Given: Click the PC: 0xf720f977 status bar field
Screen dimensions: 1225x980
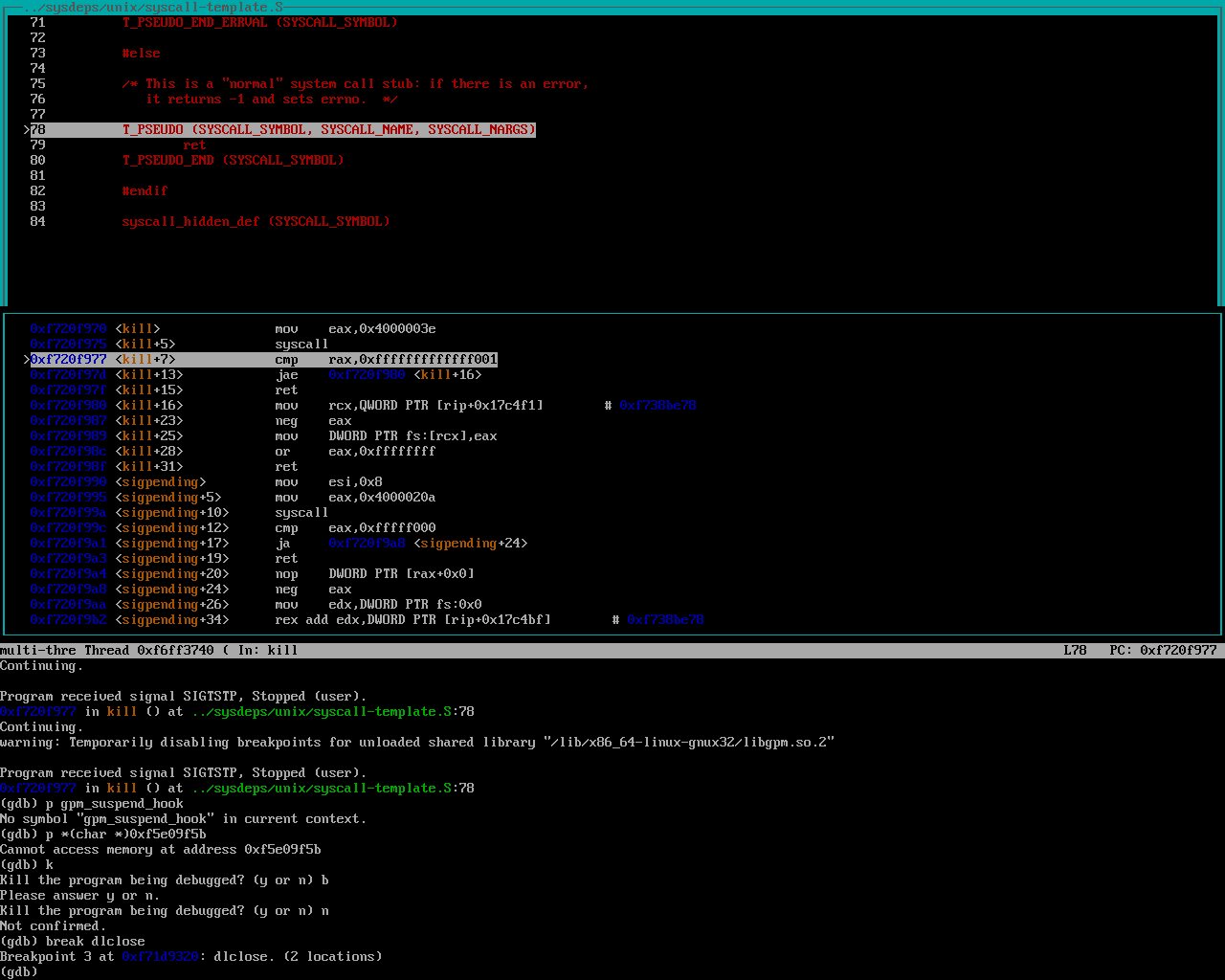Looking at the screenshot, I should click(x=1163, y=650).
